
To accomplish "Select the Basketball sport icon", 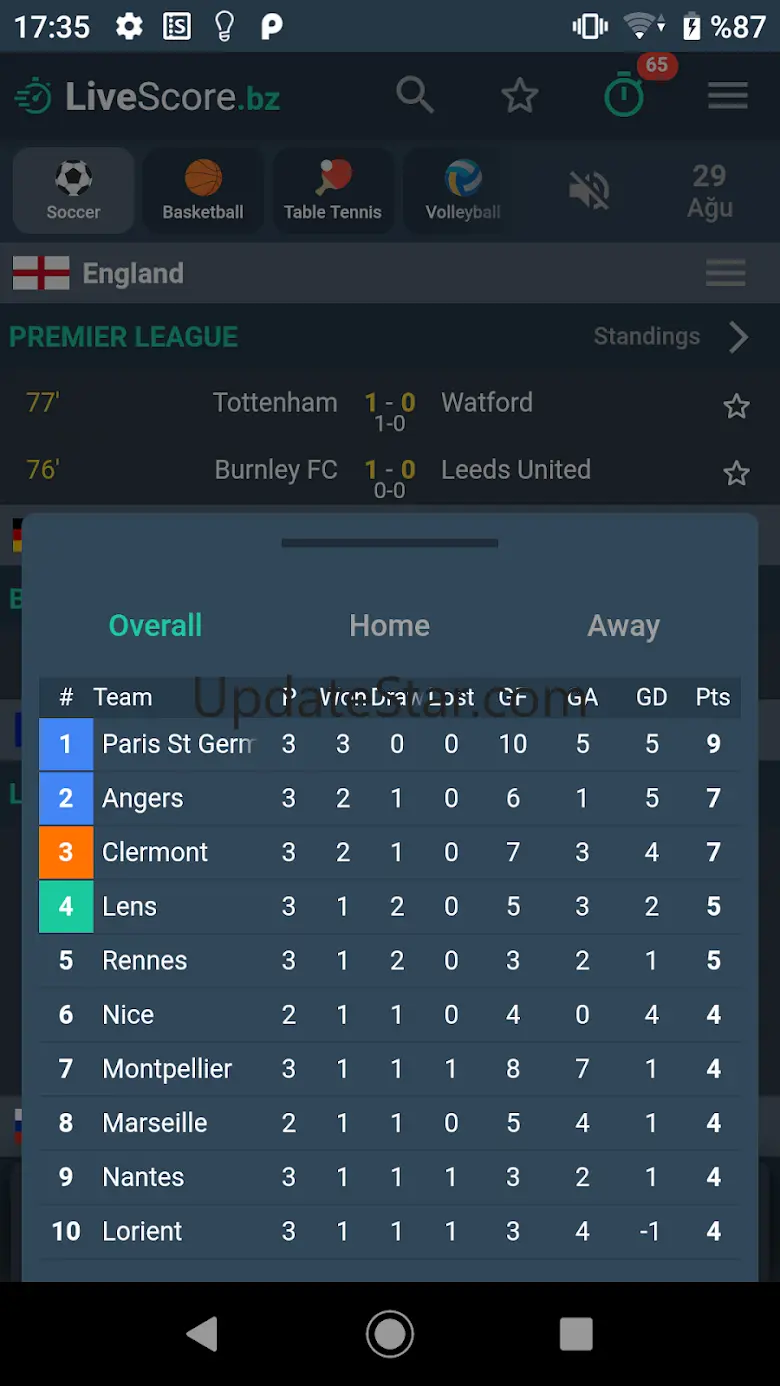I will 203,191.
